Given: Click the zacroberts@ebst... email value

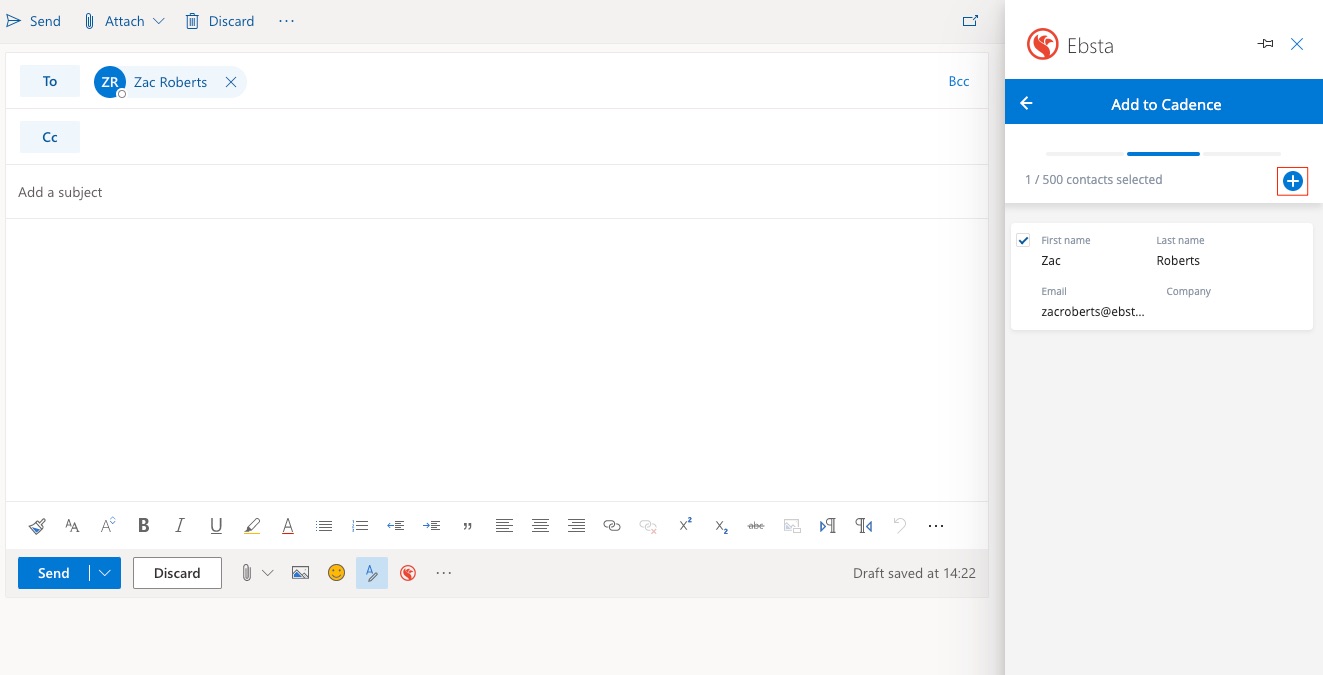Looking at the screenshot, I should pyautogui.click(x=1093, y=311).
